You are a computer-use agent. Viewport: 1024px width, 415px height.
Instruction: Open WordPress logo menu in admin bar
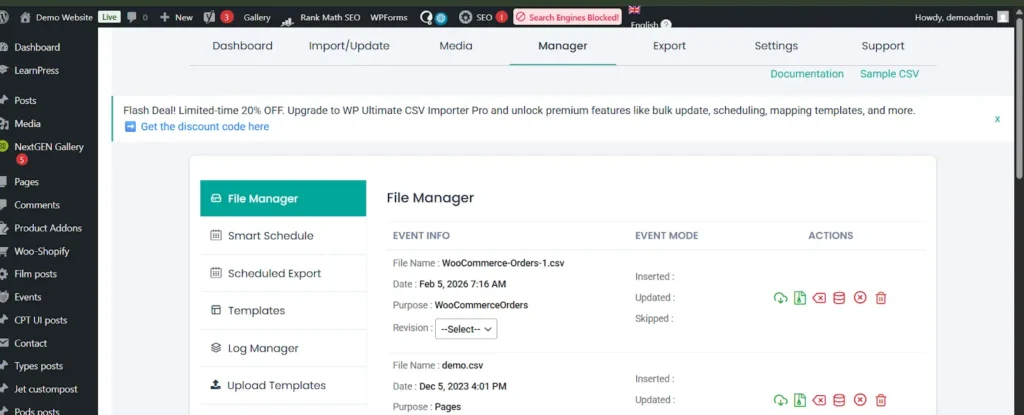point(3,18)
